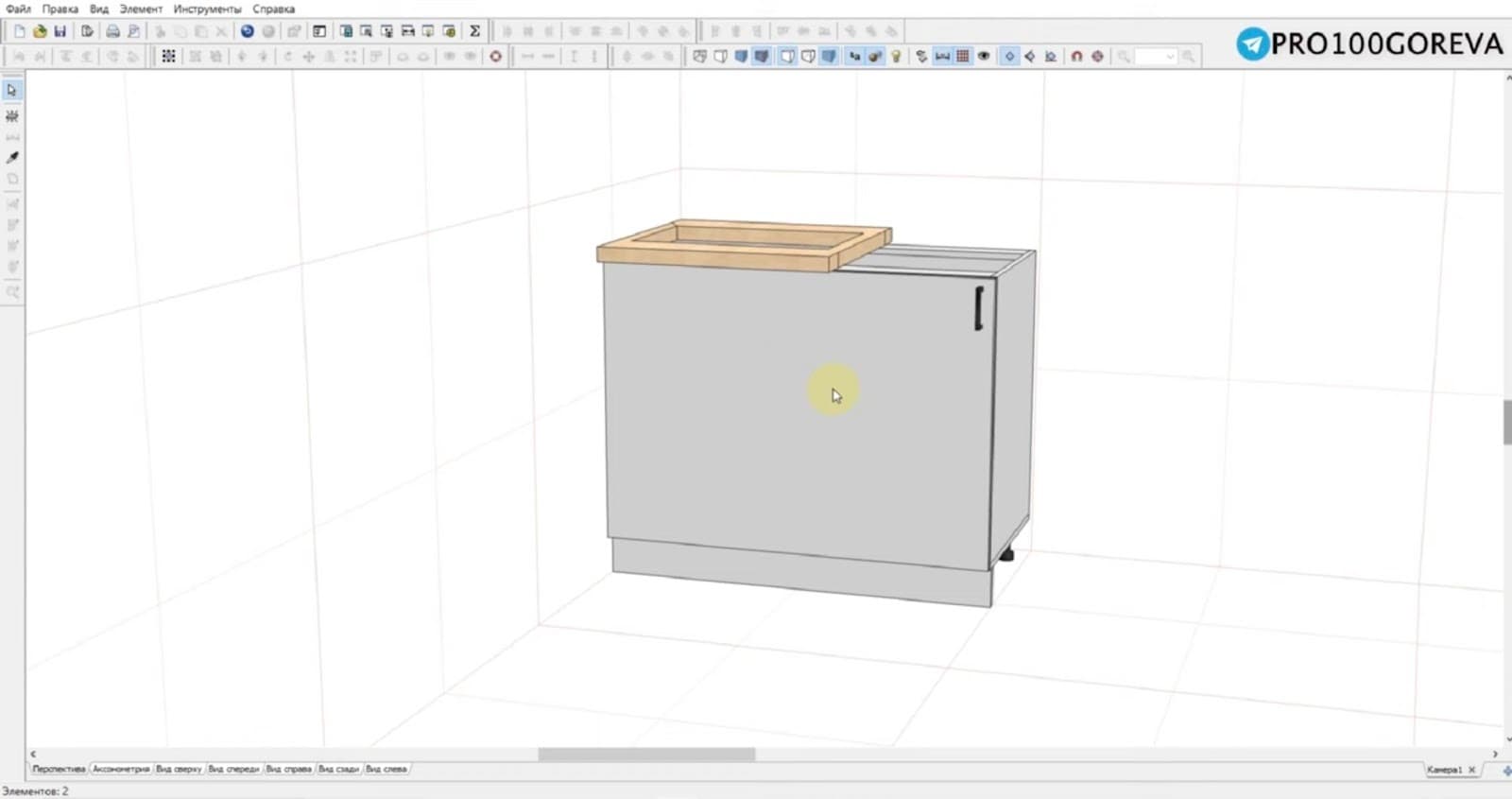Close the Камера1 camera tab

(1471, 770)
